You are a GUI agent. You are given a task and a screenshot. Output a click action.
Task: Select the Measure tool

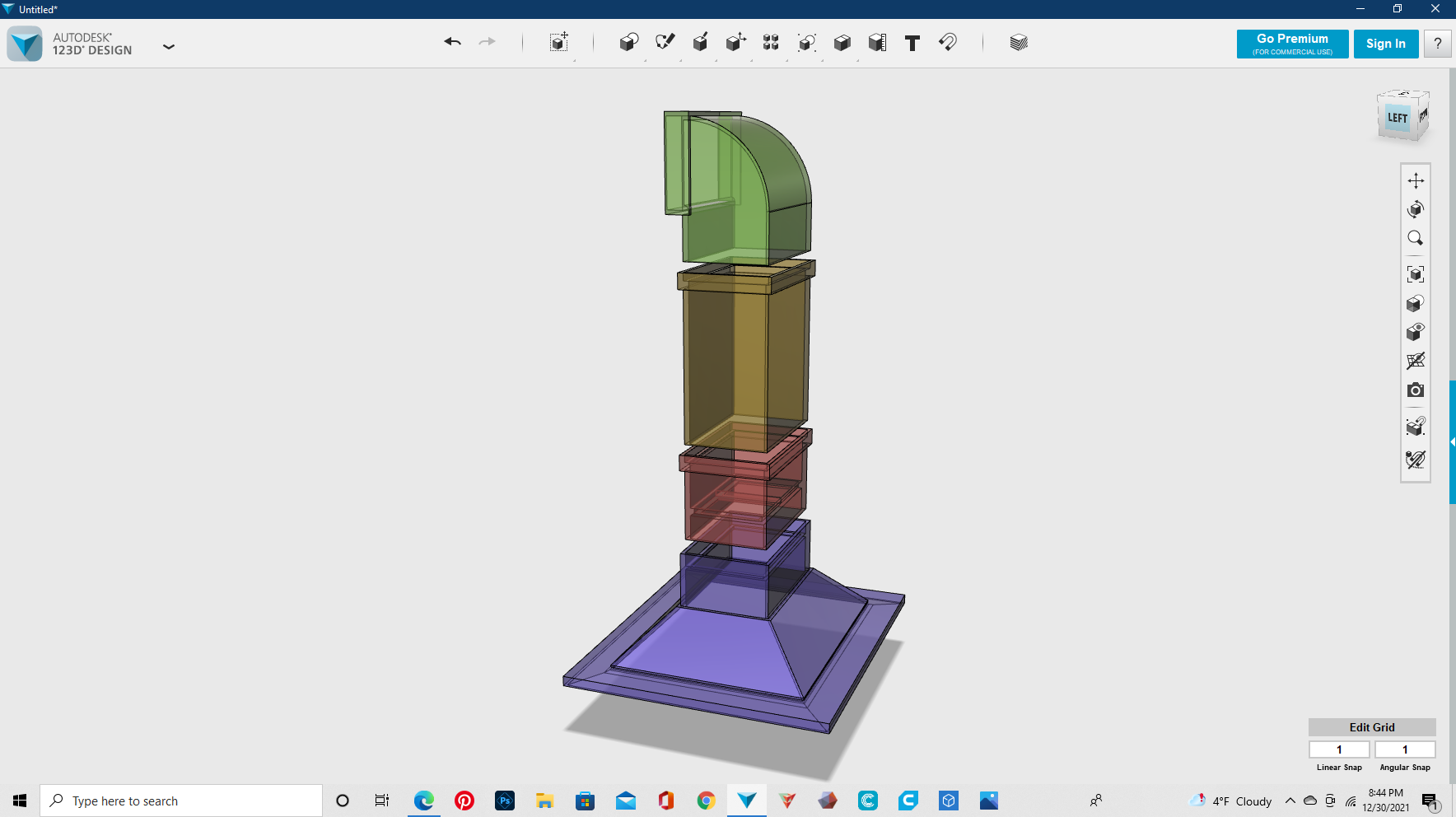(877, 43)
